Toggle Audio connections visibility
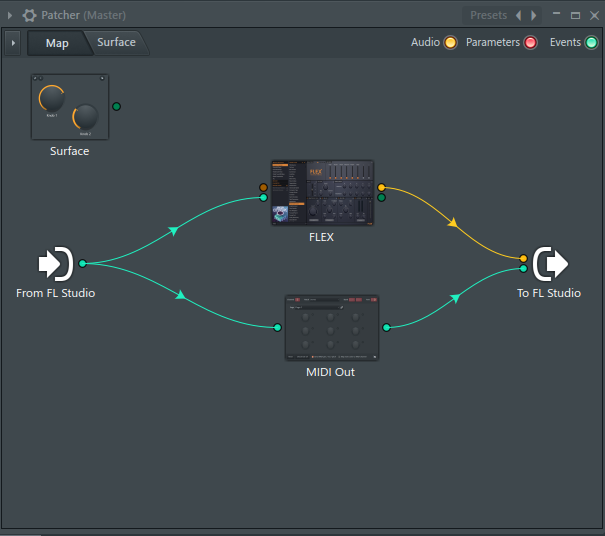 pos(450,42)
